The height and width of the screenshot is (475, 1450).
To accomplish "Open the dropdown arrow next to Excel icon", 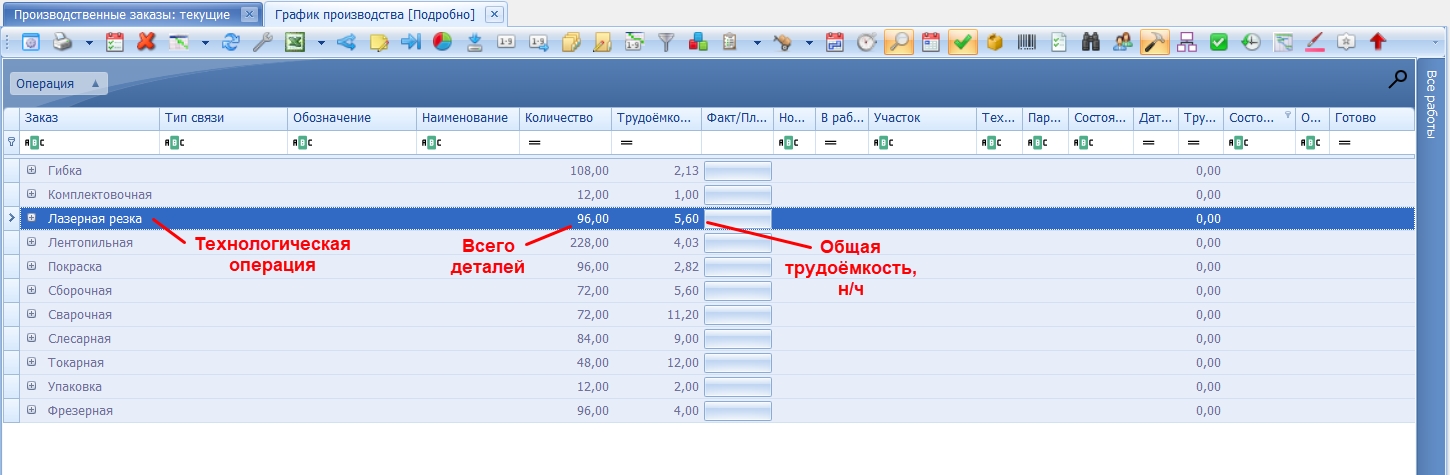I will (321, 43).
